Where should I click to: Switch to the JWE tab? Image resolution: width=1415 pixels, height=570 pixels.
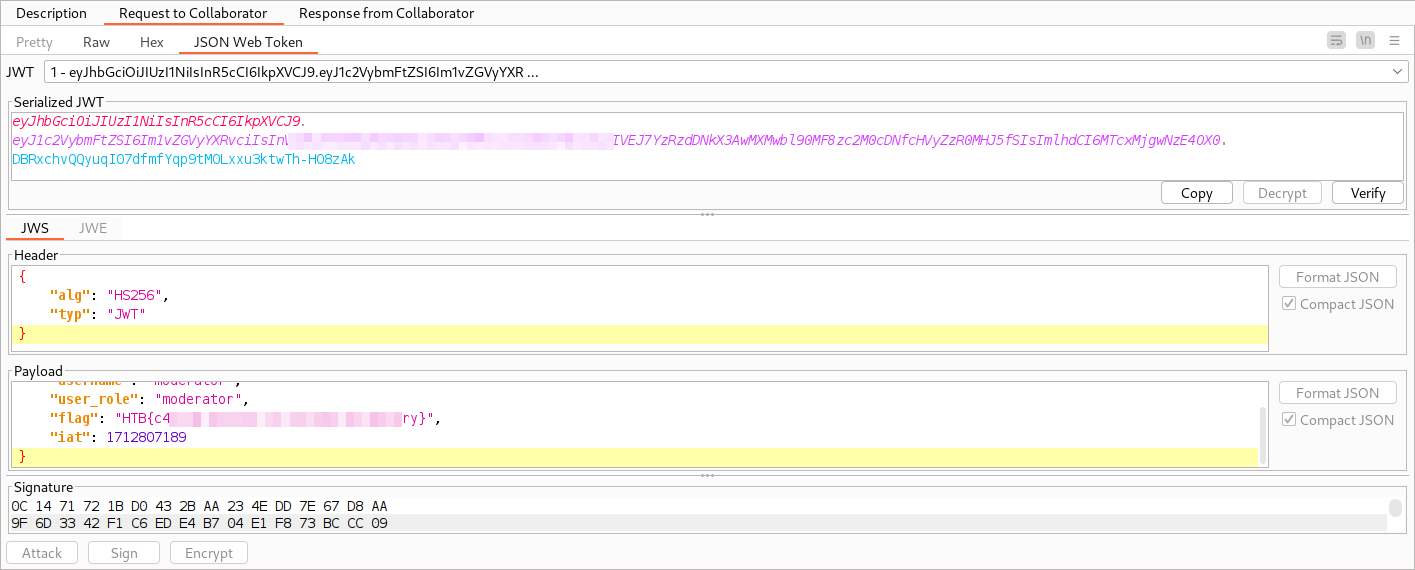[x=93, y=228]
